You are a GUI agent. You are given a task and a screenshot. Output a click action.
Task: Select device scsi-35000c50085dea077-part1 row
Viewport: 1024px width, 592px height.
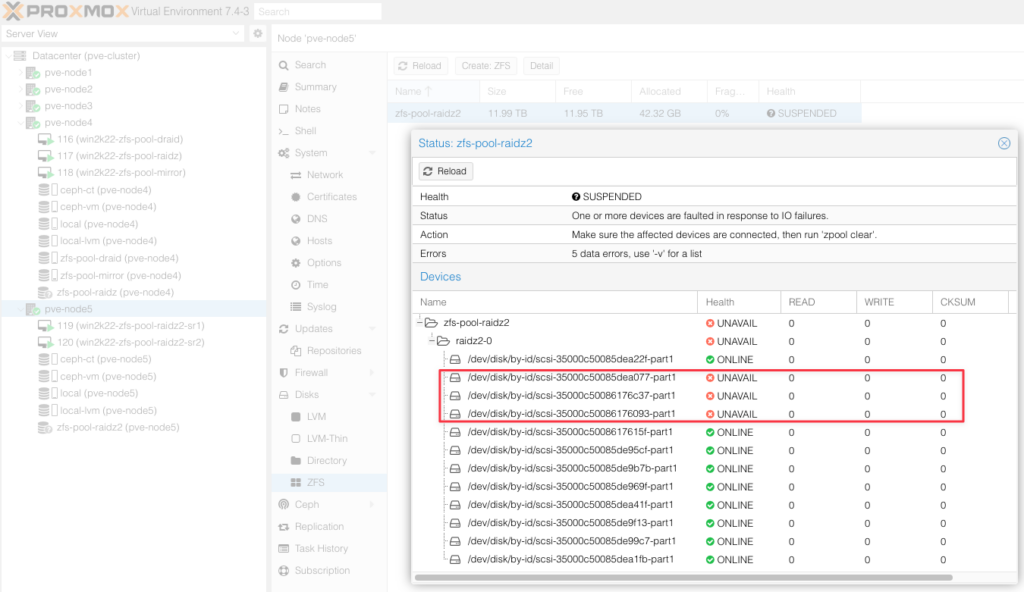714,378
